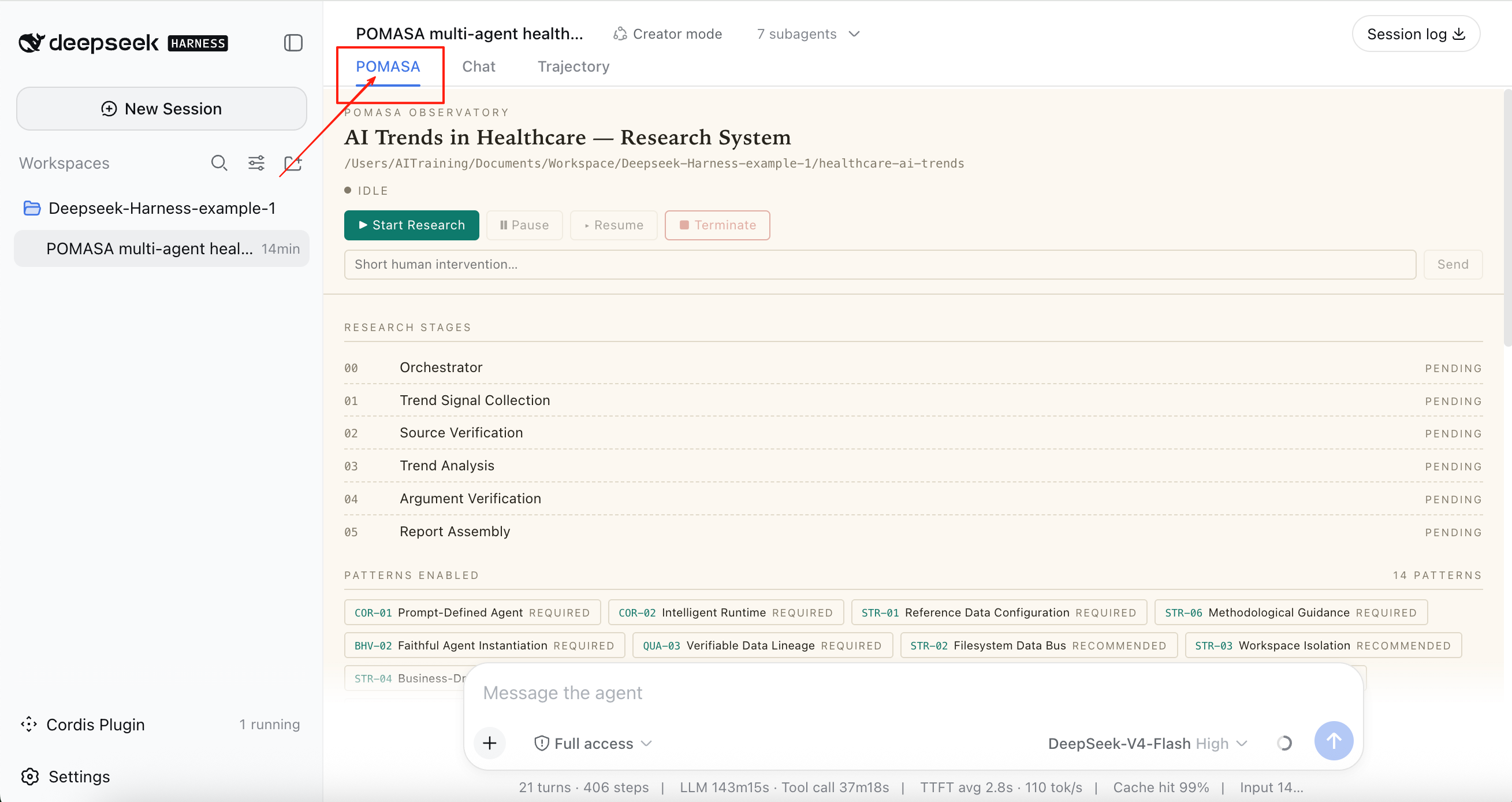The image size is (1512, 802).
Task: Search workspaces with the magnifier icon
Action: pos(219,162)
